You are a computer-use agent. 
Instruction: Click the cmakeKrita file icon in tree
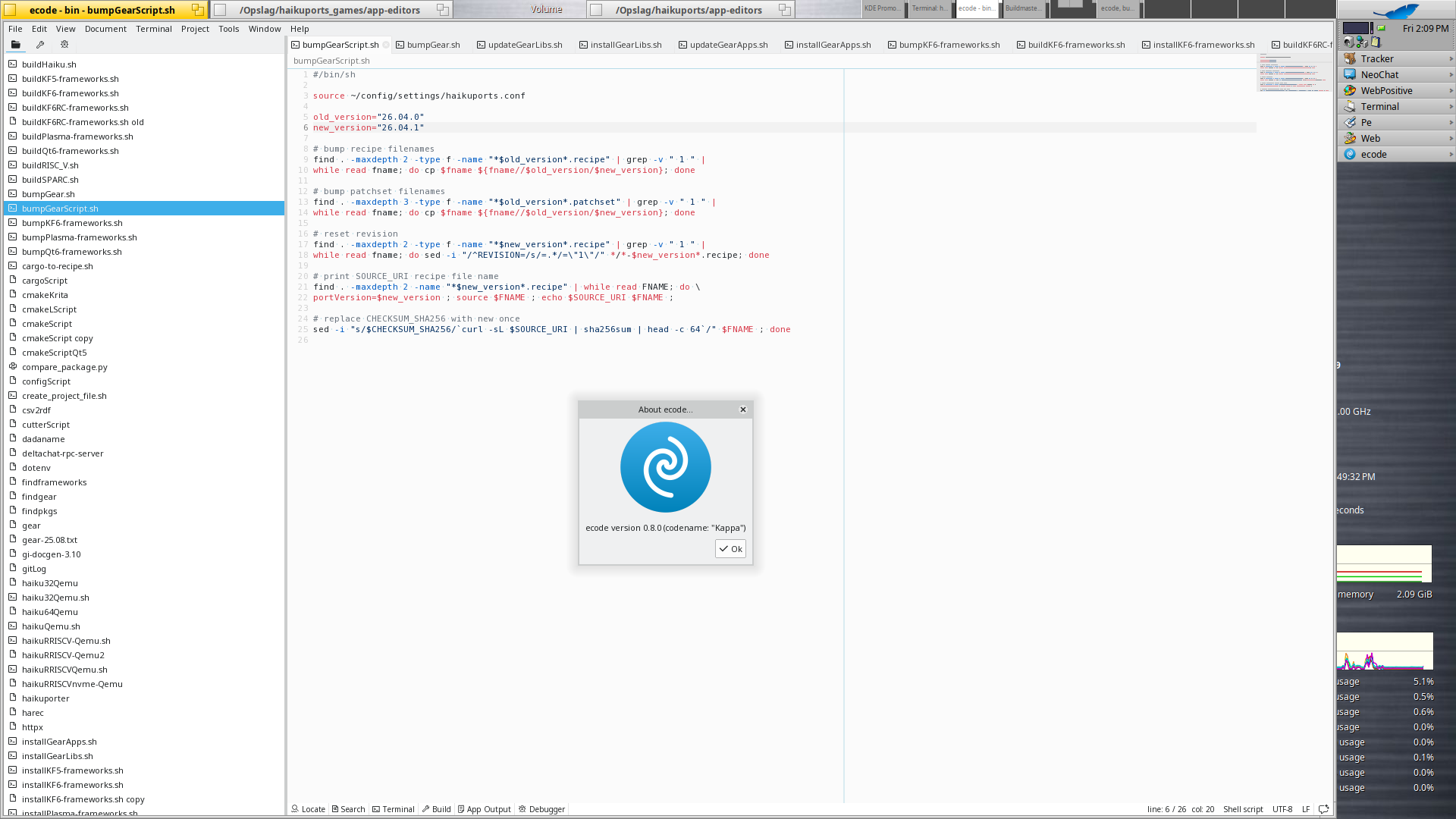click(13, 294)
